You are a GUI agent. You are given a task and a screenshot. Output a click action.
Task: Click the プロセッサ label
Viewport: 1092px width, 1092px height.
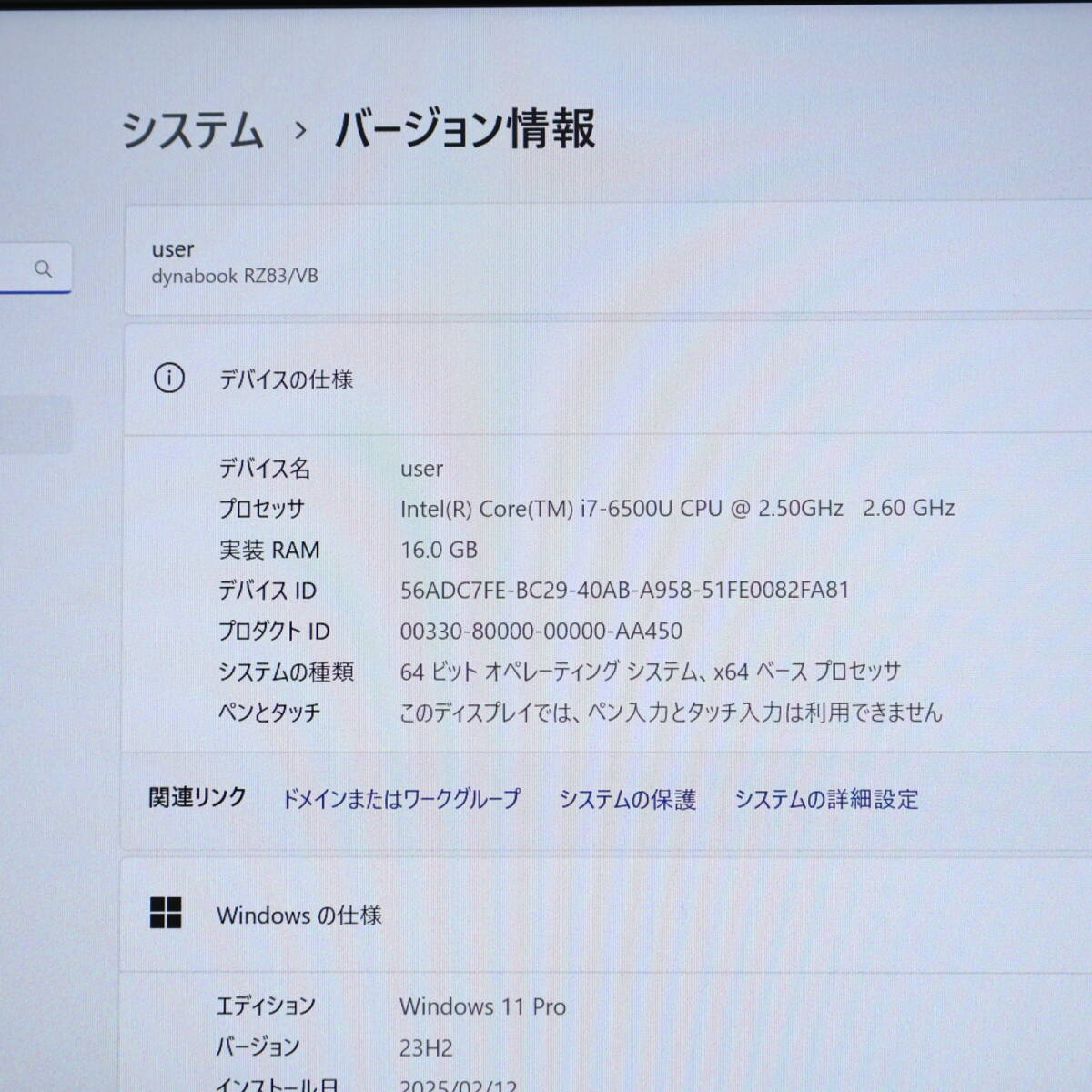pyautogui.click(x=261, y=509)
